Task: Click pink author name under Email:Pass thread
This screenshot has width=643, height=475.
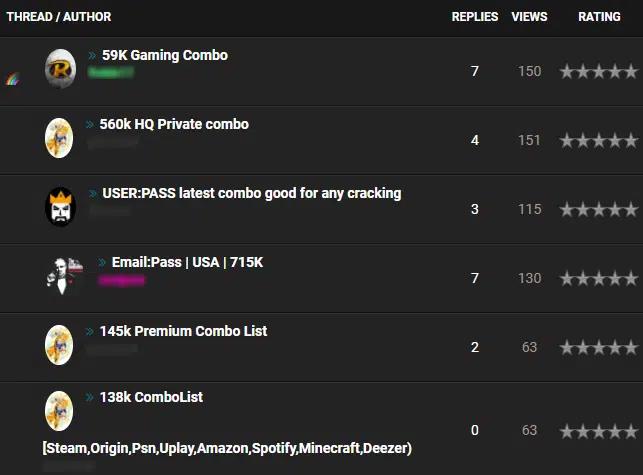Action: point(121,280)
